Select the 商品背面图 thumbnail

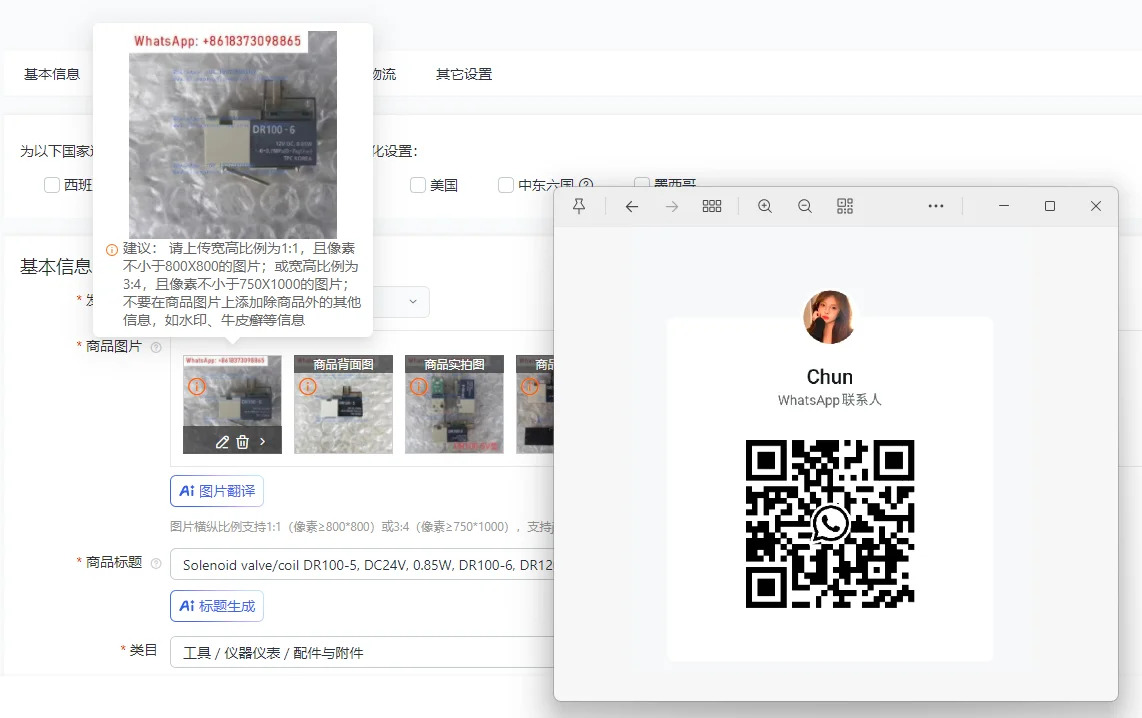[343, 404]
